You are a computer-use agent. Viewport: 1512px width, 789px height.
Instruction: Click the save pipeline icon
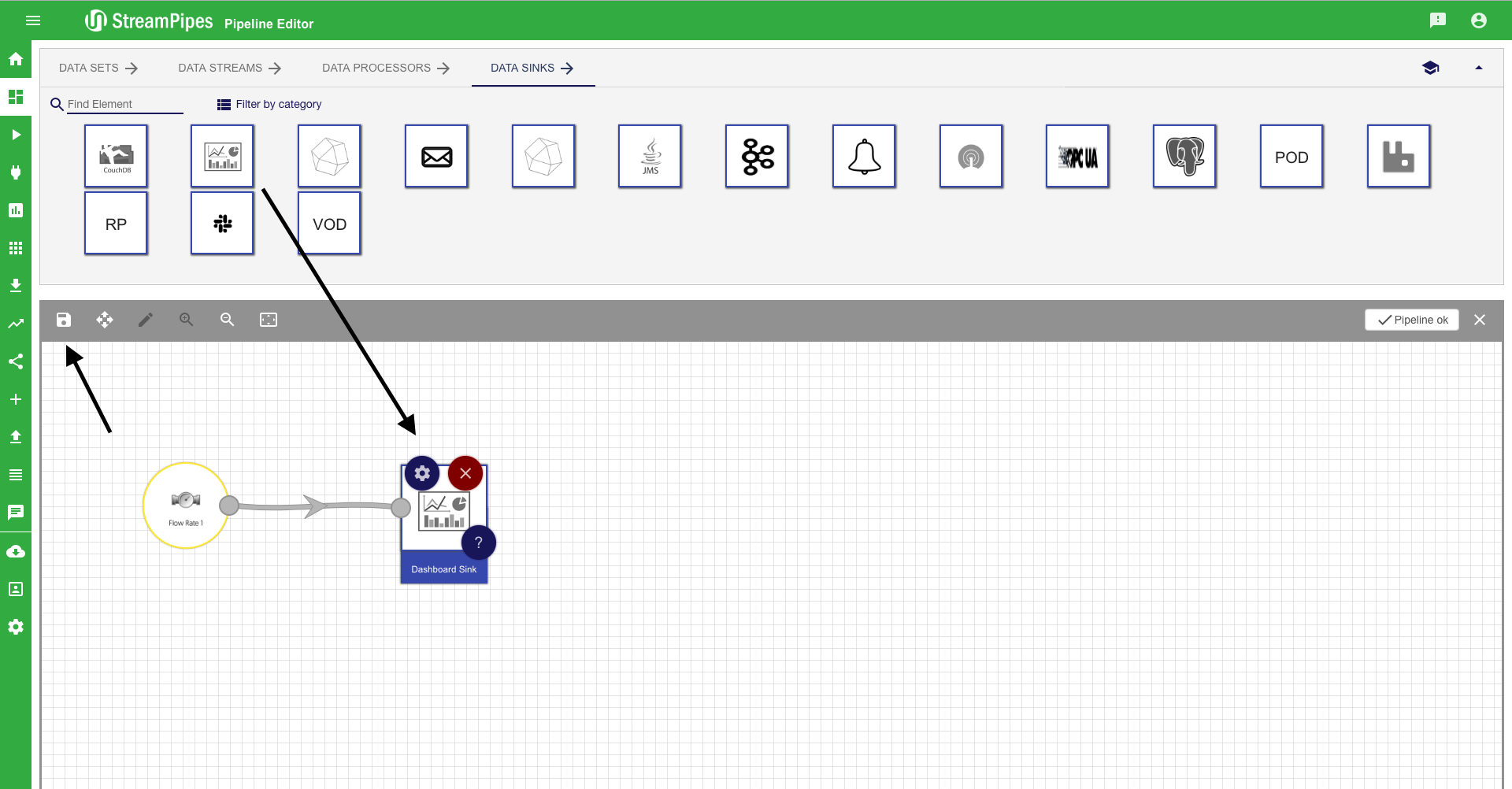(64, 320)
